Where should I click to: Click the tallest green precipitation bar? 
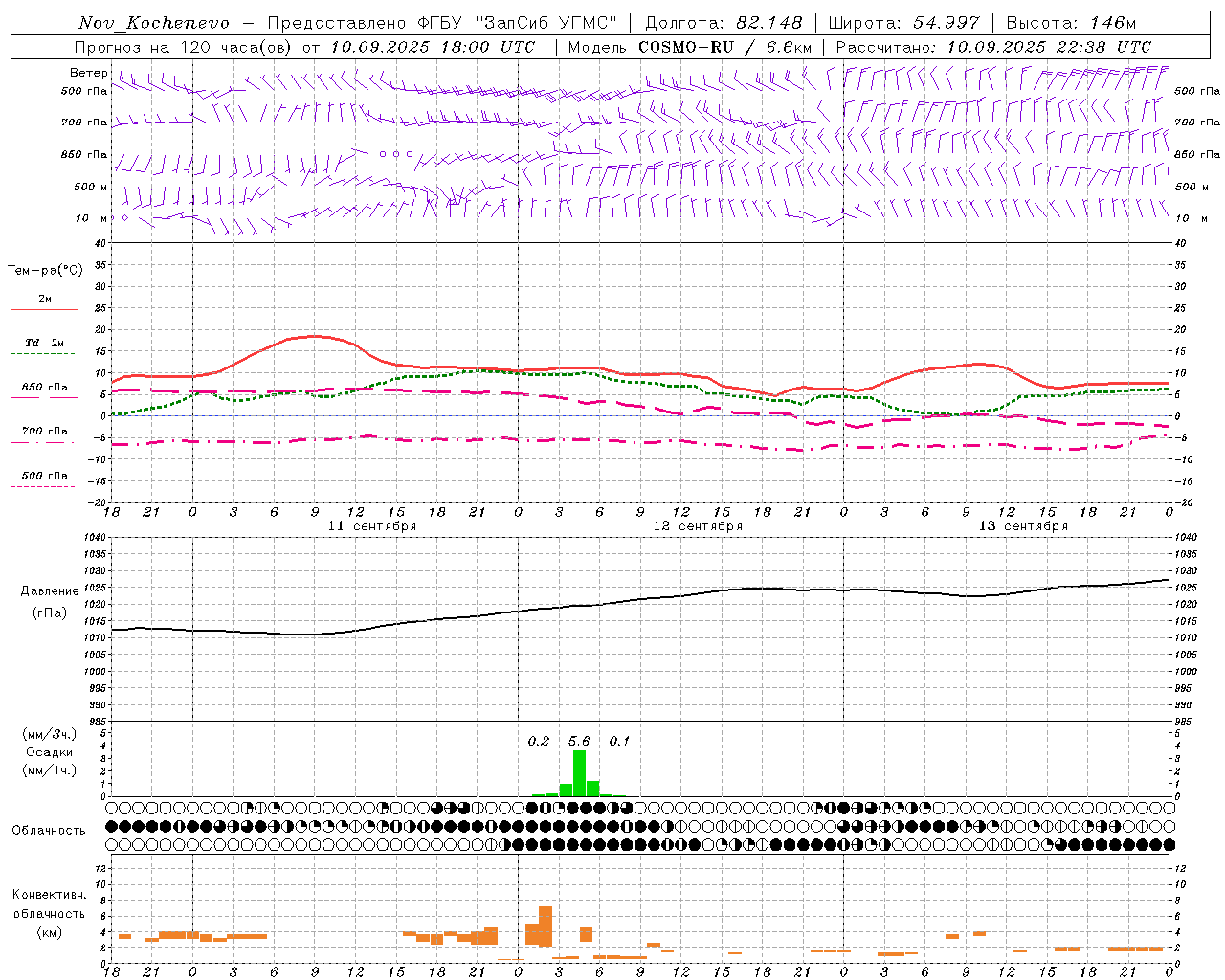[x=579, y=773]
